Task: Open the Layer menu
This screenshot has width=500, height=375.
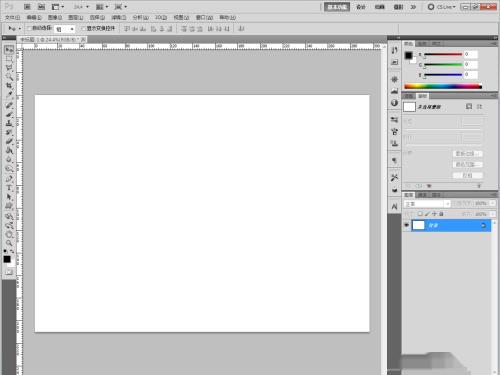Action: click(76, 17)
